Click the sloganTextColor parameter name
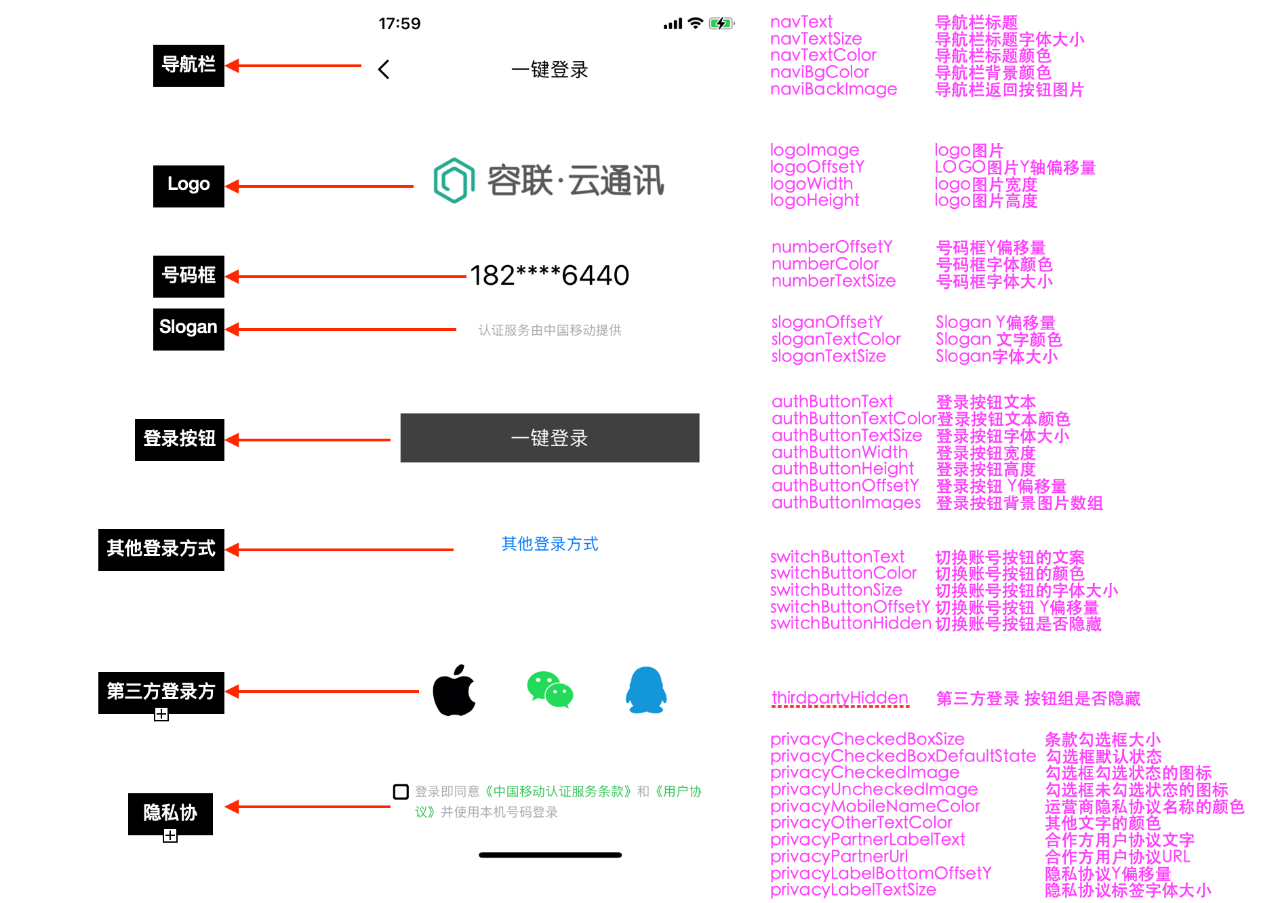This screenshot has width=1280, height=903. 836,339
